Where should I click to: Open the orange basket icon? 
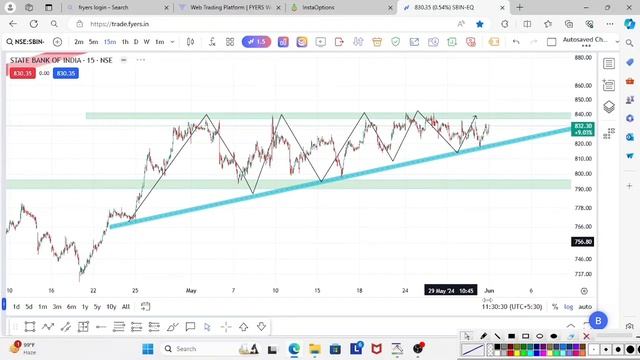click(x=377, y=42)
